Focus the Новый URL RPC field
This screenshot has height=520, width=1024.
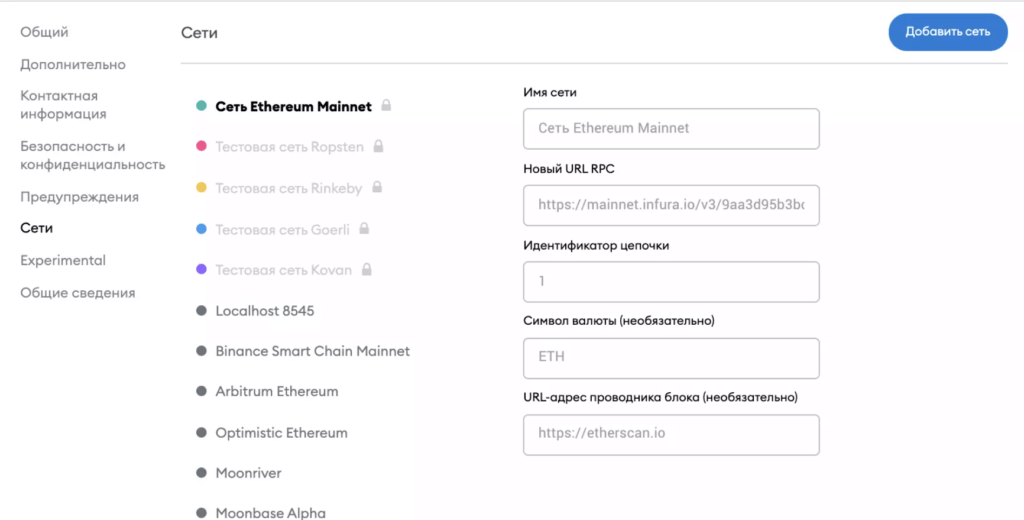coord(671,205)
